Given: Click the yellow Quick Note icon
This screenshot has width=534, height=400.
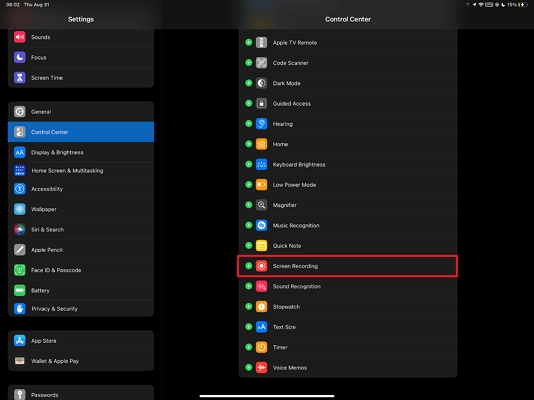Looking at the screenshot, I should click(x=261, y=245).
